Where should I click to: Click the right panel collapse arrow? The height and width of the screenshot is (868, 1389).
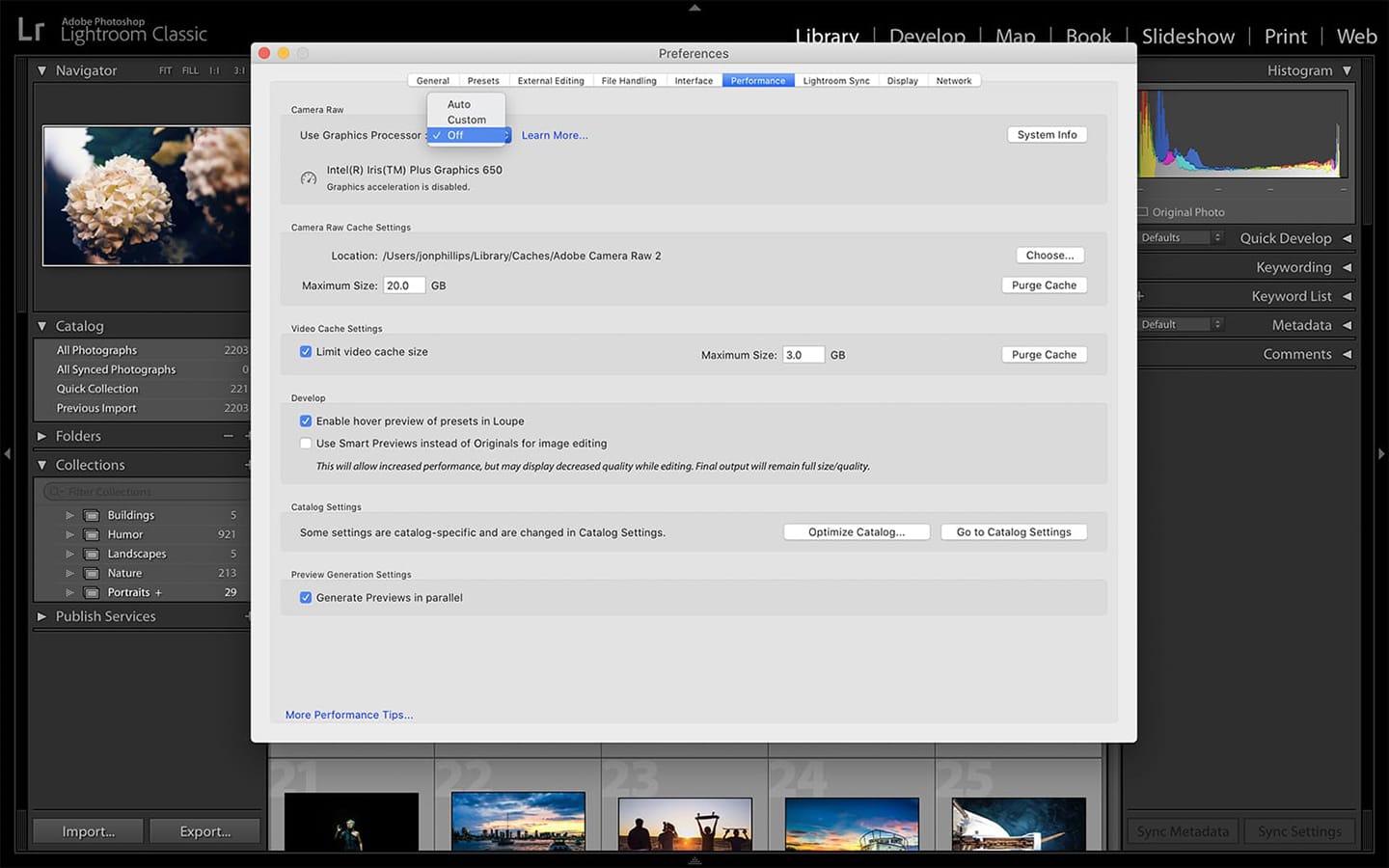pyautogui.click(x=1381, y=453)
